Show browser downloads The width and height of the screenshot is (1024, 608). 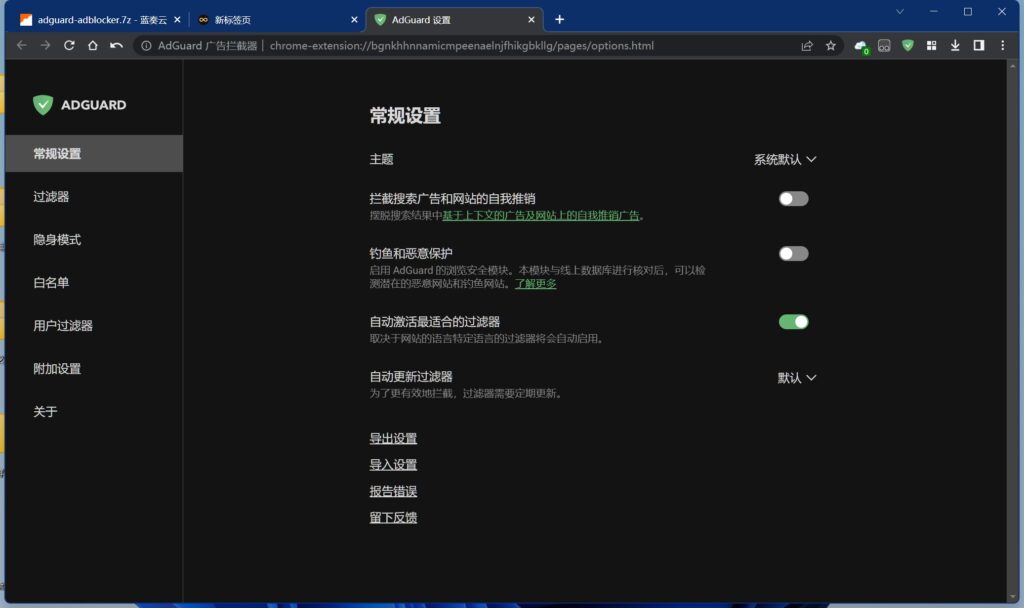click(955, 46)
